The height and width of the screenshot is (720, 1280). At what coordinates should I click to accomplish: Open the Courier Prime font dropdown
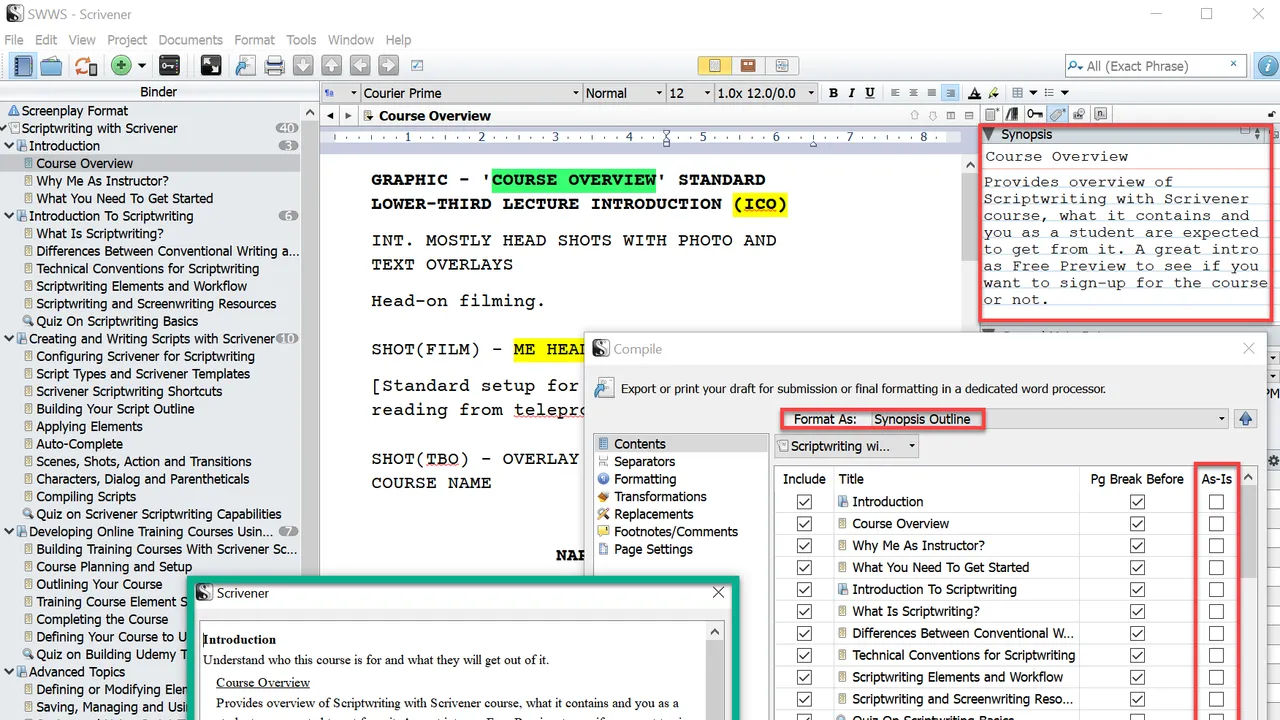point(471,93)
